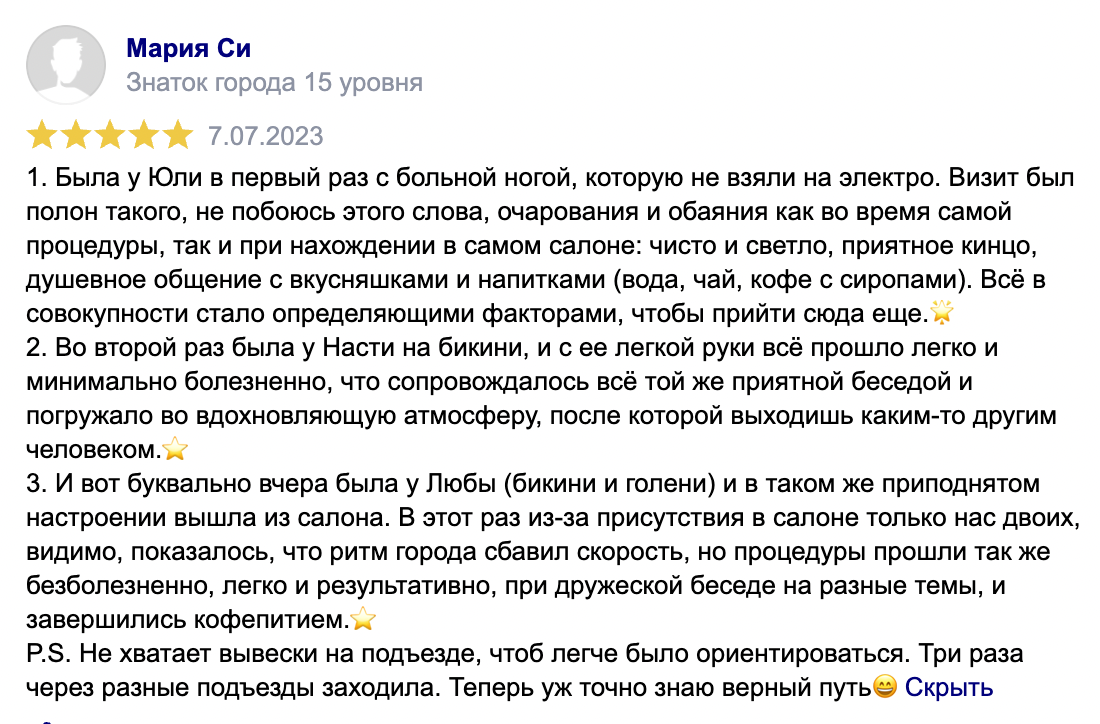Click the second rating star
1100x724 pixels.
[x=76, y=134]
